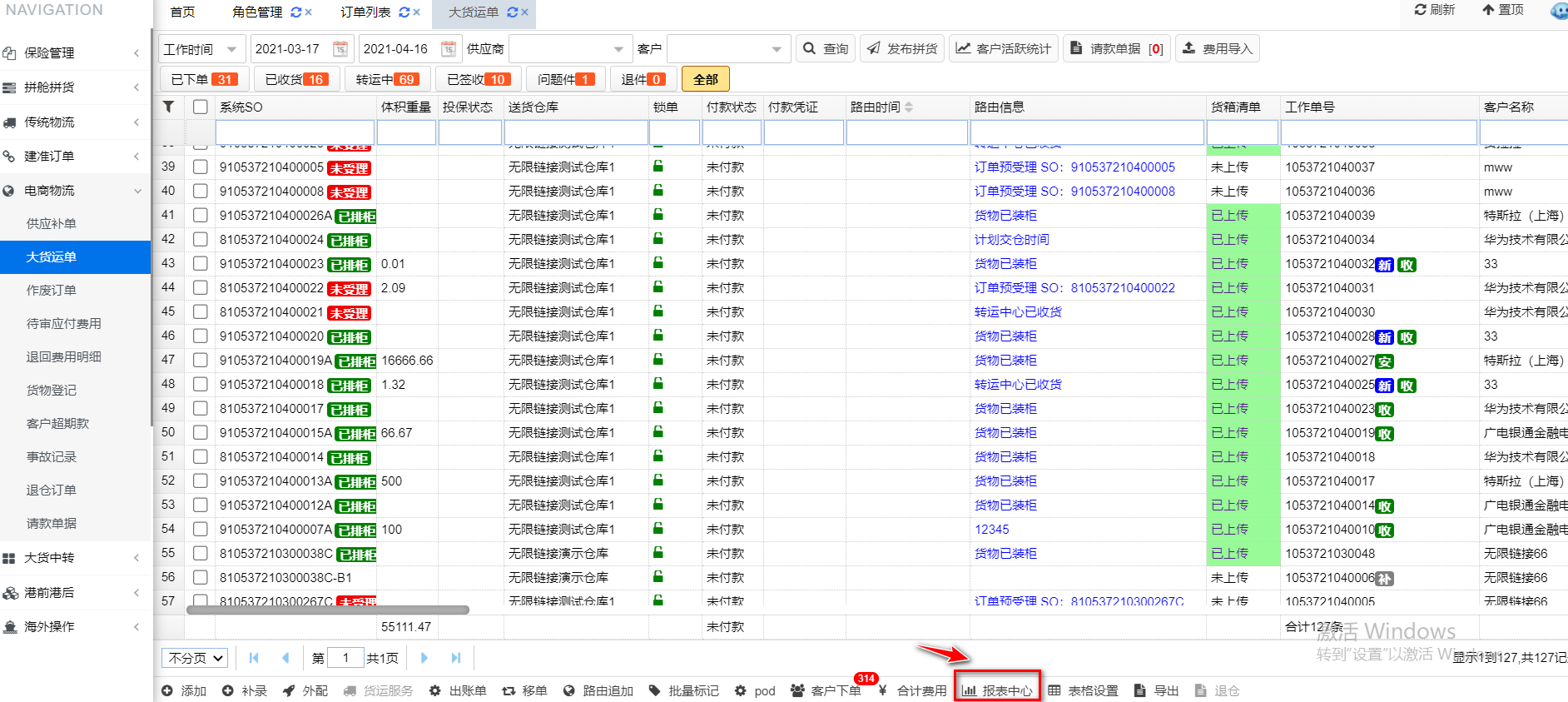Switch to the 角色管理 tab
This screenshot has width=1568, height=702.
(x=257, y=12)
